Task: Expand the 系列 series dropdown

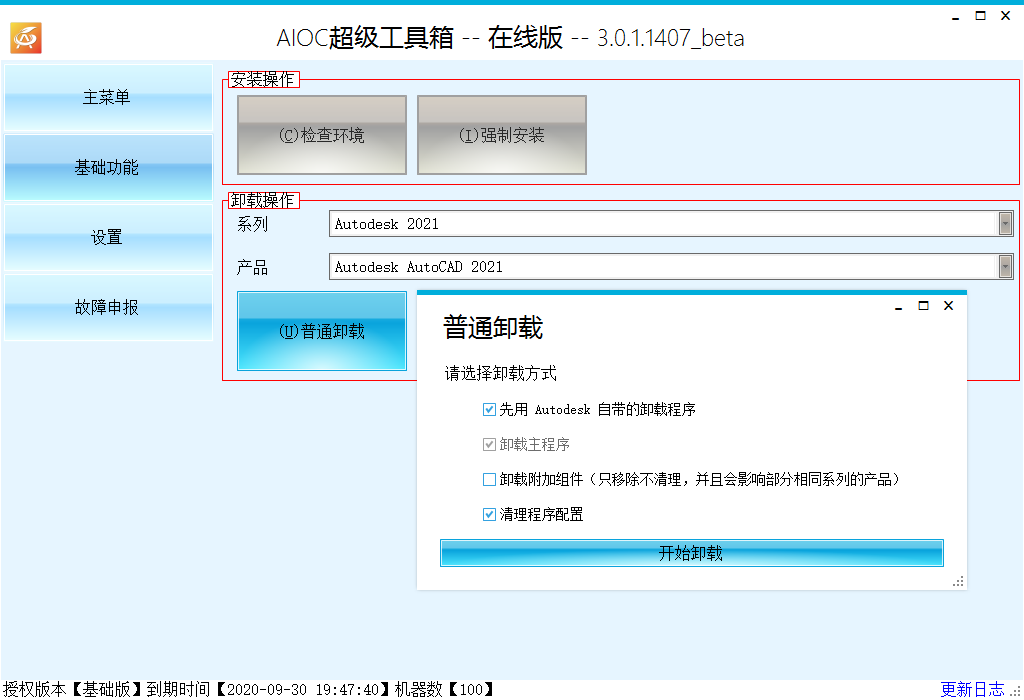Action: pyautogui.click(x=1007, y=223)
